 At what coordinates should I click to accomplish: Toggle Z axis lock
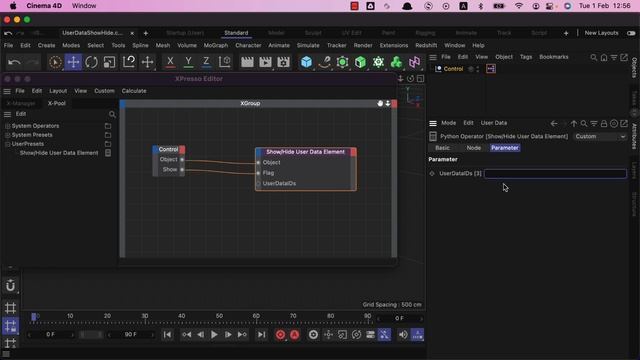tap(206, 62)
